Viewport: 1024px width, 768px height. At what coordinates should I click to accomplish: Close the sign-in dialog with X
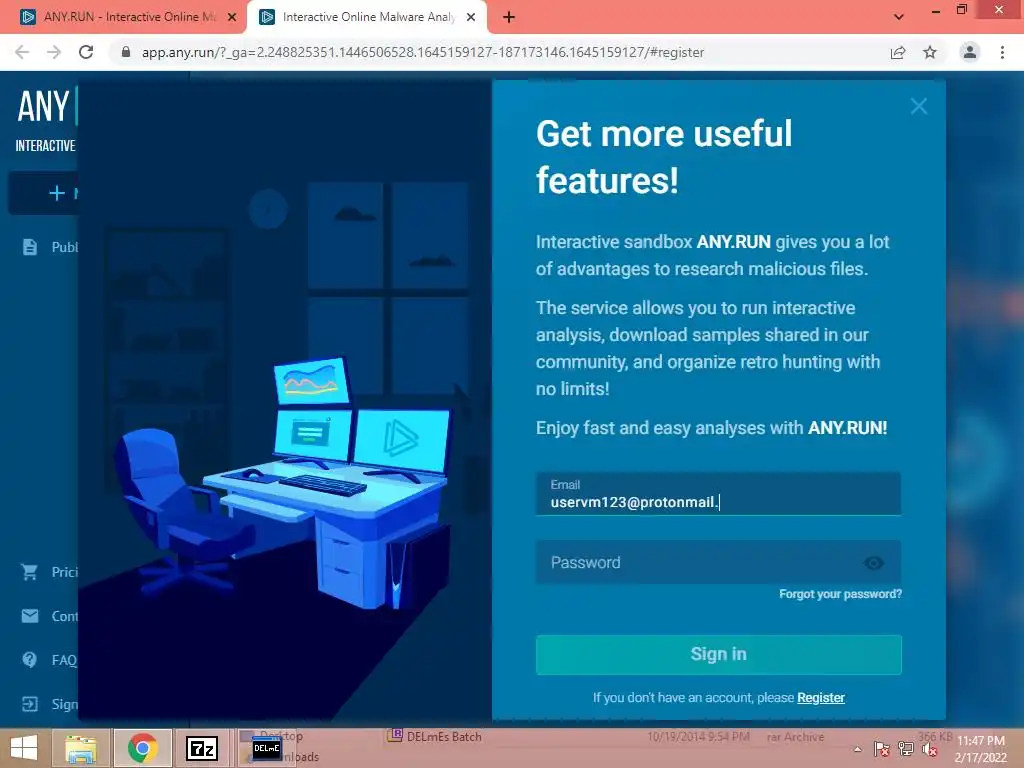click(918, 106)
